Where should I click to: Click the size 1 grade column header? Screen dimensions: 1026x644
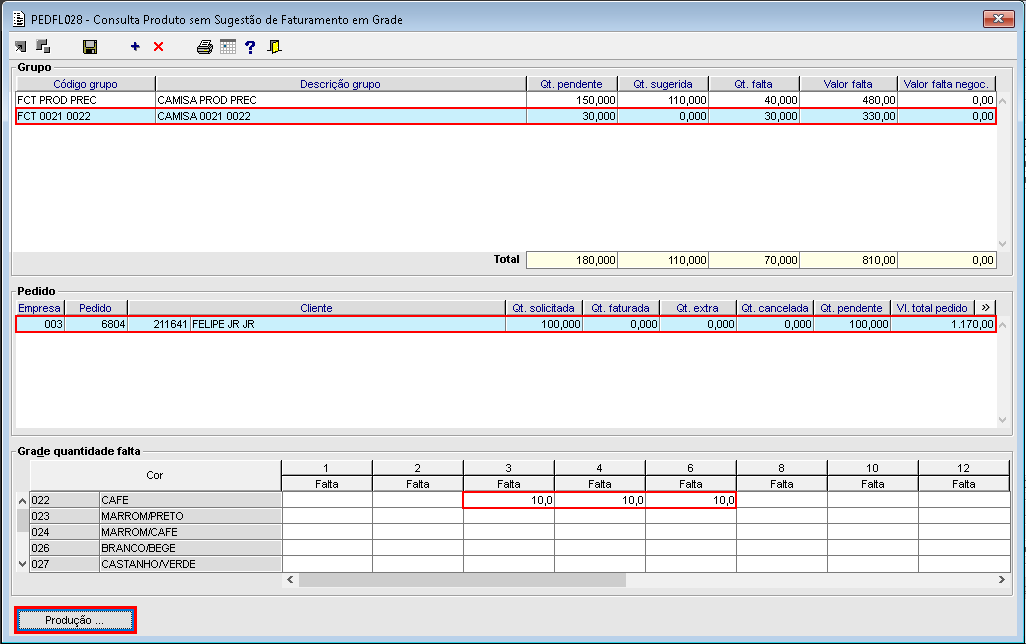[x=326, y=468]
